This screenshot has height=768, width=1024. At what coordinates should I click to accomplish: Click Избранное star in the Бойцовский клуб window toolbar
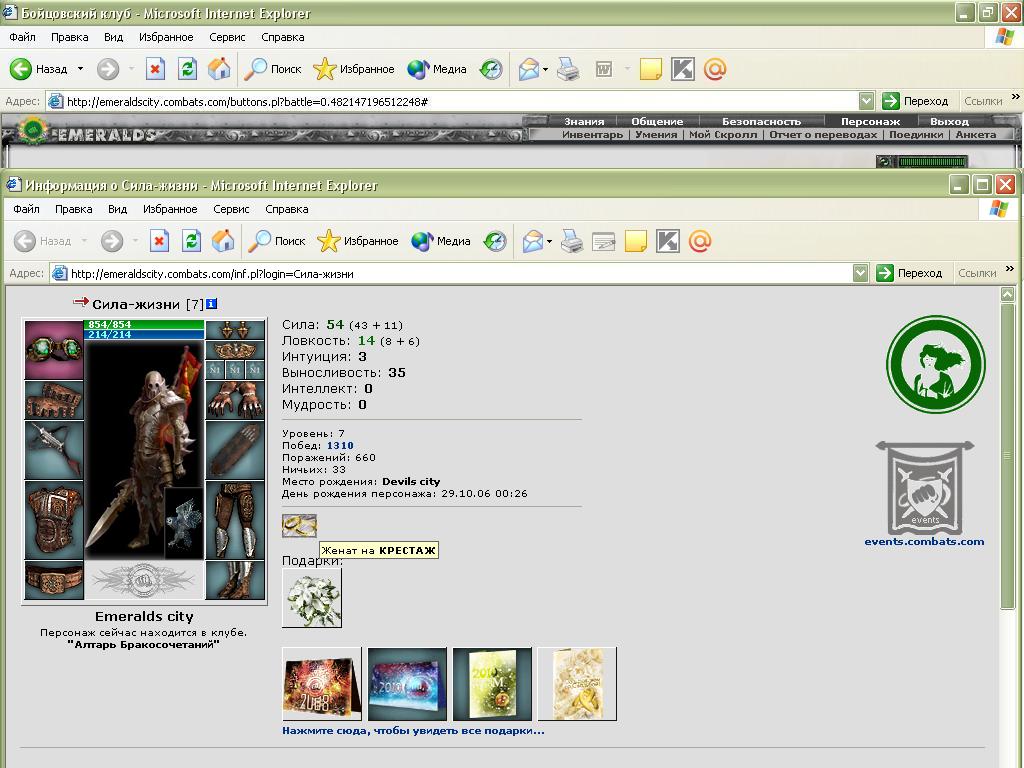click(x=353, y=69)
